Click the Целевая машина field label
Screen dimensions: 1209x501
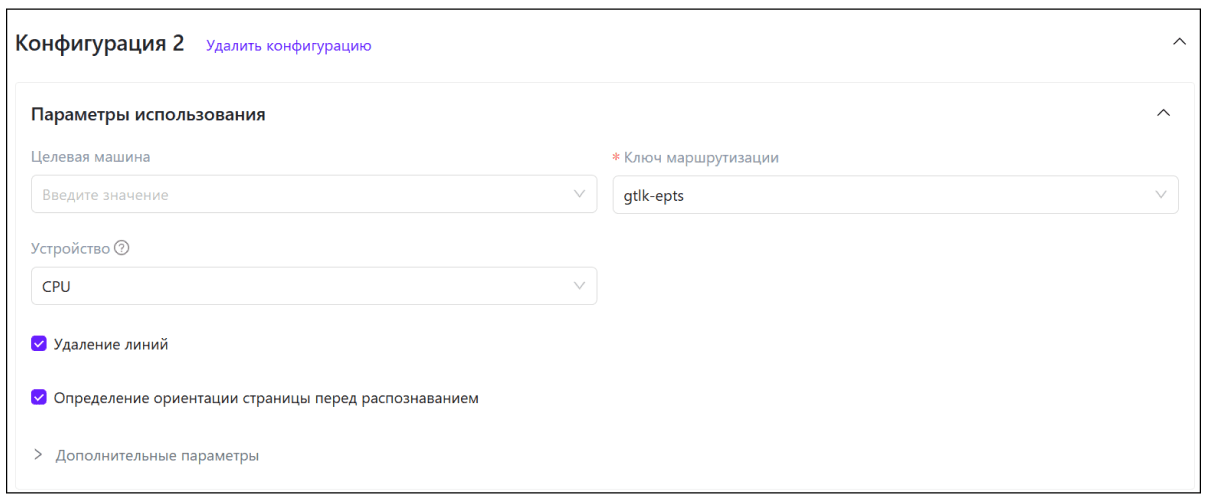click(x=91, y=157)
